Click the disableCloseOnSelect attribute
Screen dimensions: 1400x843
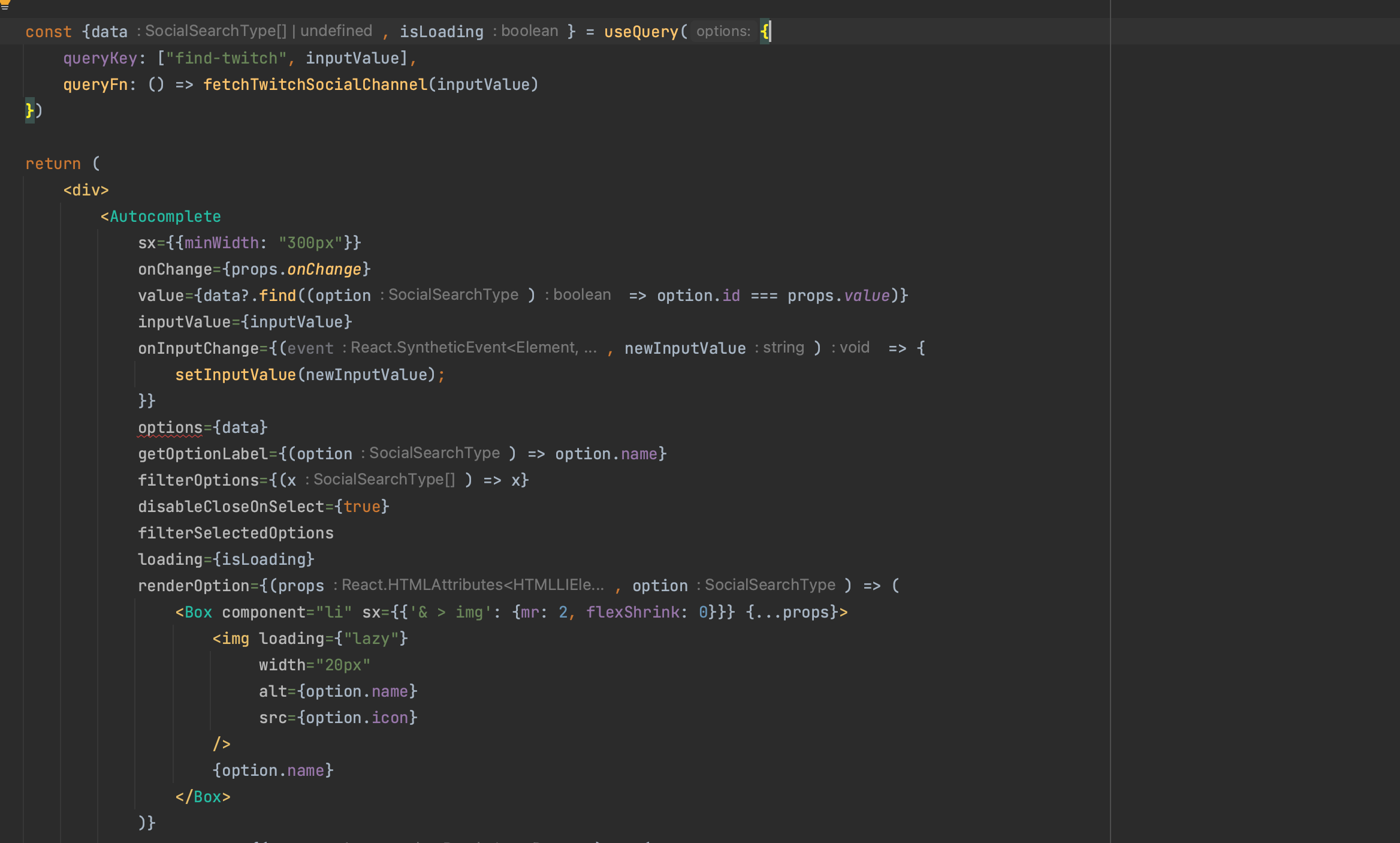point(231,507)
